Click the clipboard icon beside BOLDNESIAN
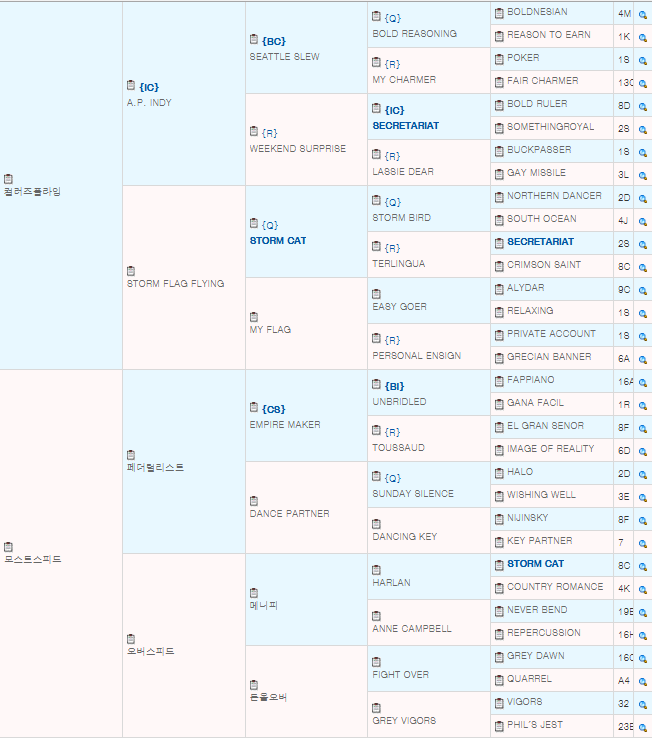Screen dimensions: 652x738 tap(499, 14)
